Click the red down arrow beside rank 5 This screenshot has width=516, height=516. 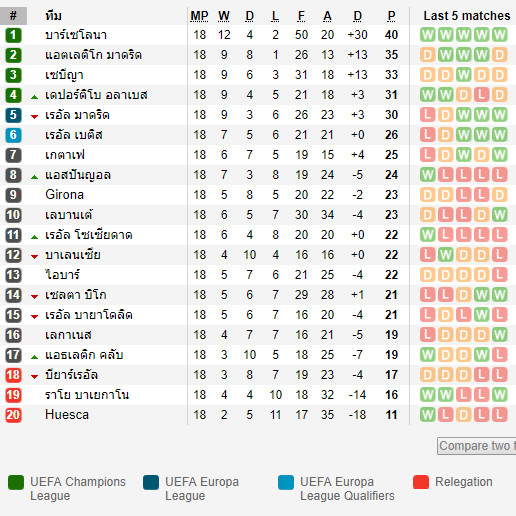point(34,116)
